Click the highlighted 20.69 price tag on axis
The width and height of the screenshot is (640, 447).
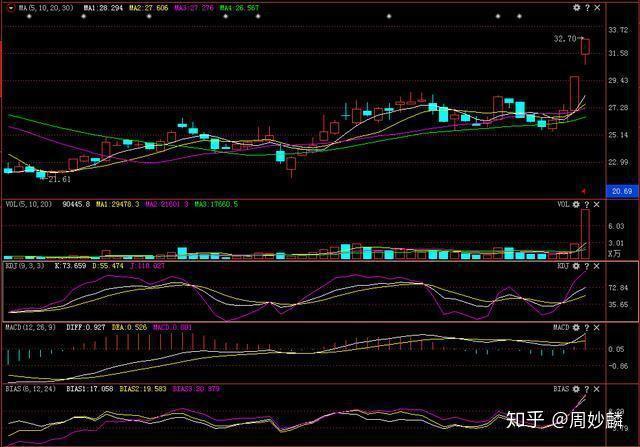(622, 191)
